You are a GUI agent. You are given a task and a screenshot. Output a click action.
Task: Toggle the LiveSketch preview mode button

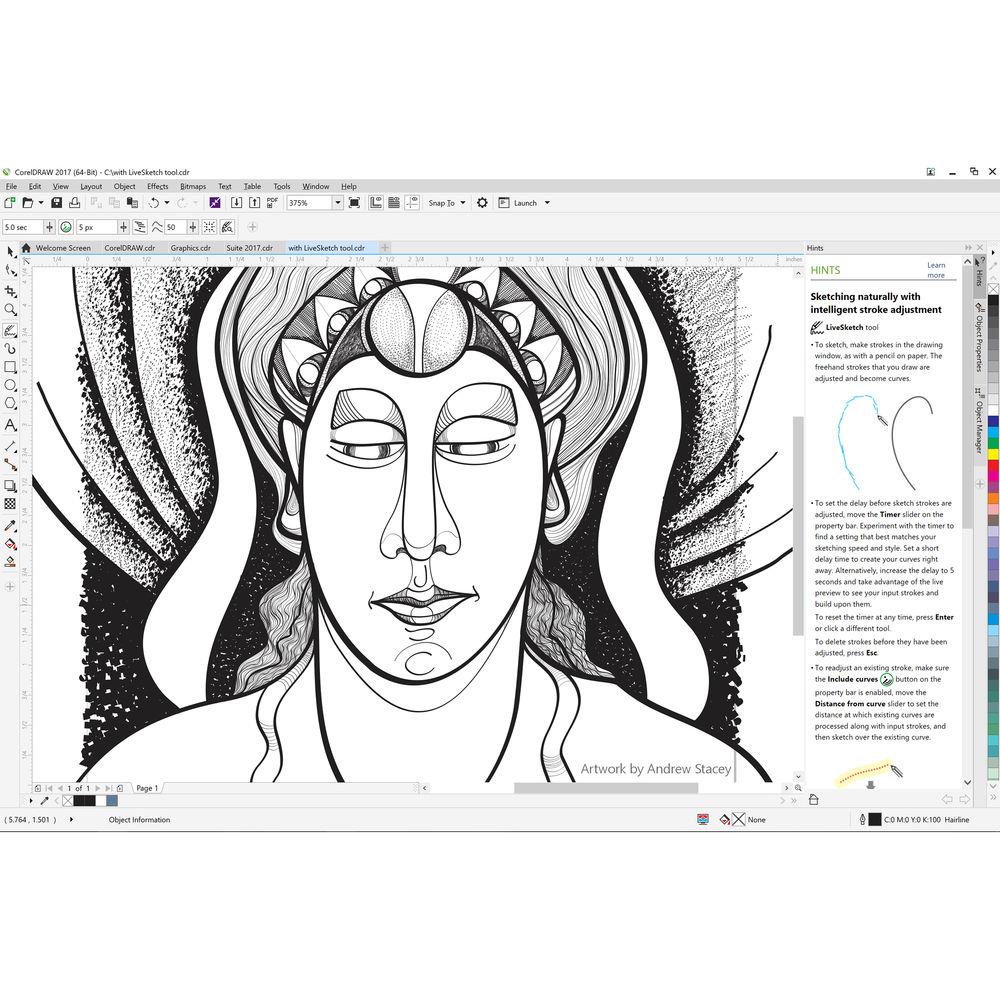coord(227,226)
